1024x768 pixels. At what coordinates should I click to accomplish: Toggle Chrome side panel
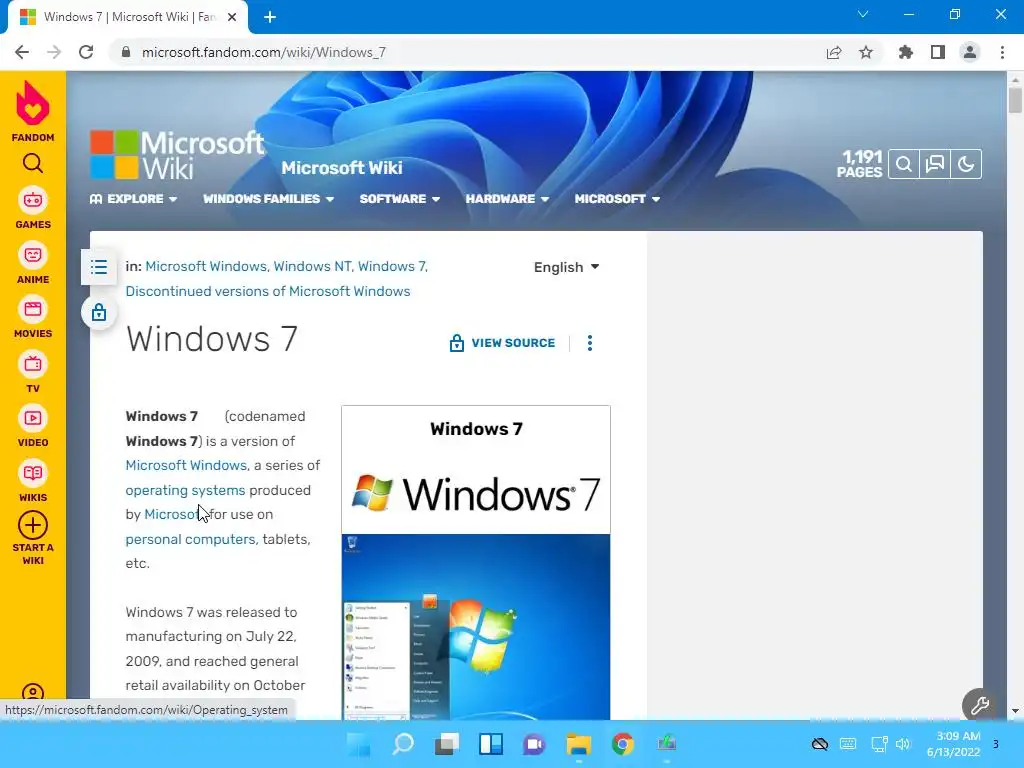[x=938, y=52]
